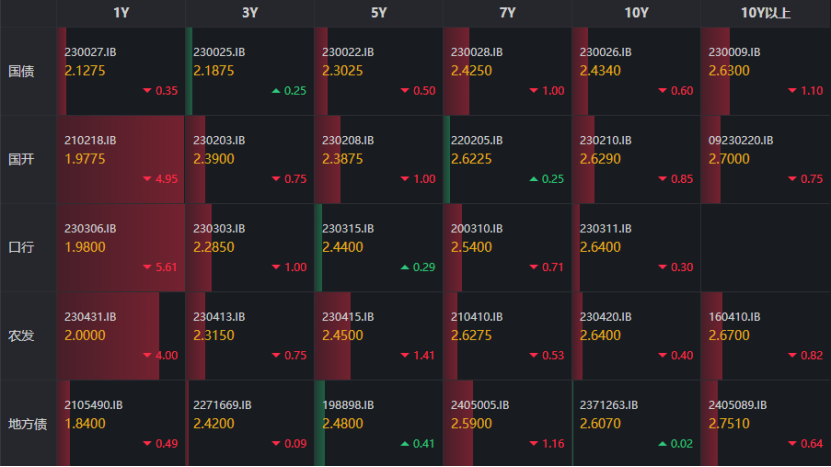Open bond code 2371263.IB
This screenshot has height=467, width=831.
coord(609,405)
